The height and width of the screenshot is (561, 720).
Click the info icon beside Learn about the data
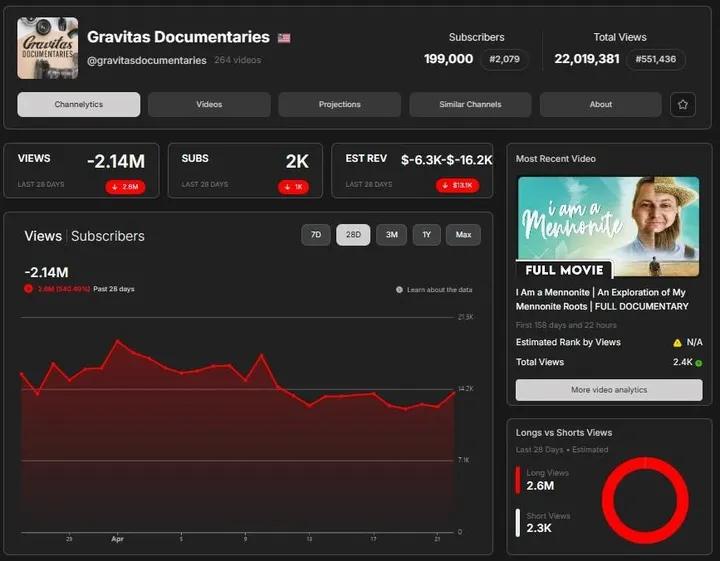[399, 290]
